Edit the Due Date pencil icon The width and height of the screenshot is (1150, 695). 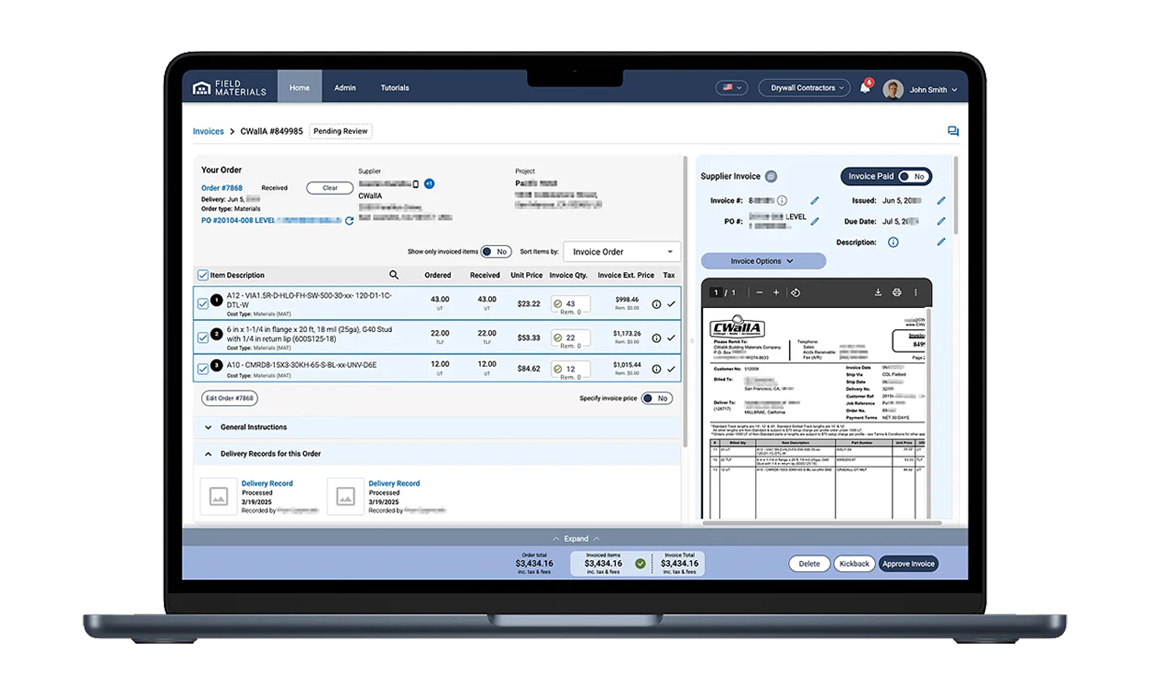(941, 221)
